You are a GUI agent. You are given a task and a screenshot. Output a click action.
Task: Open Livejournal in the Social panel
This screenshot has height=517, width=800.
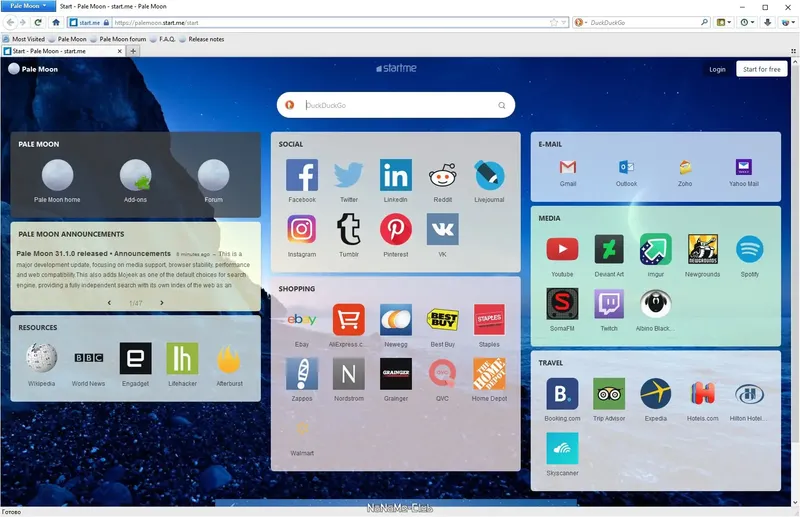click(x=489, y=175)
